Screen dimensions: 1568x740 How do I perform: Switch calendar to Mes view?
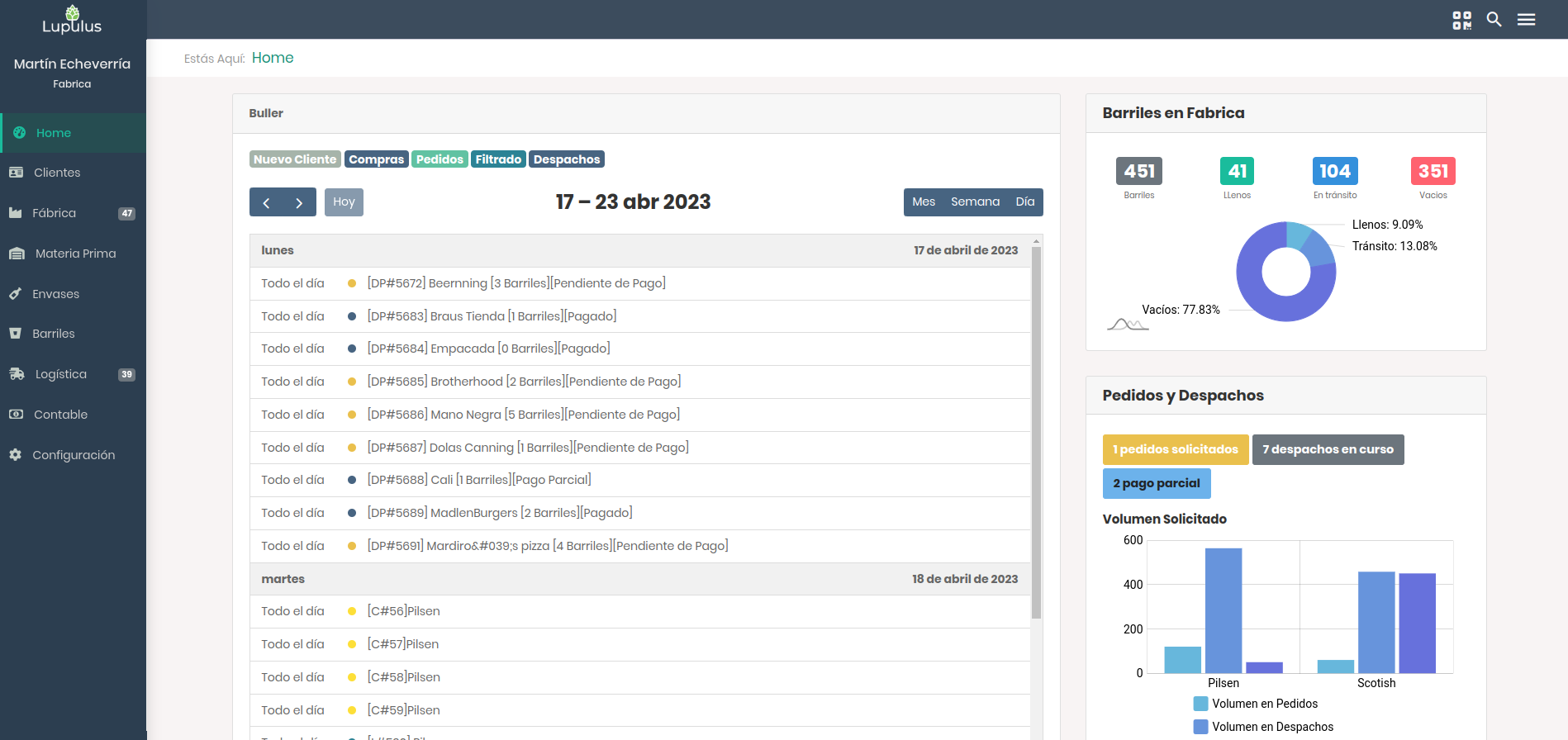923,202
